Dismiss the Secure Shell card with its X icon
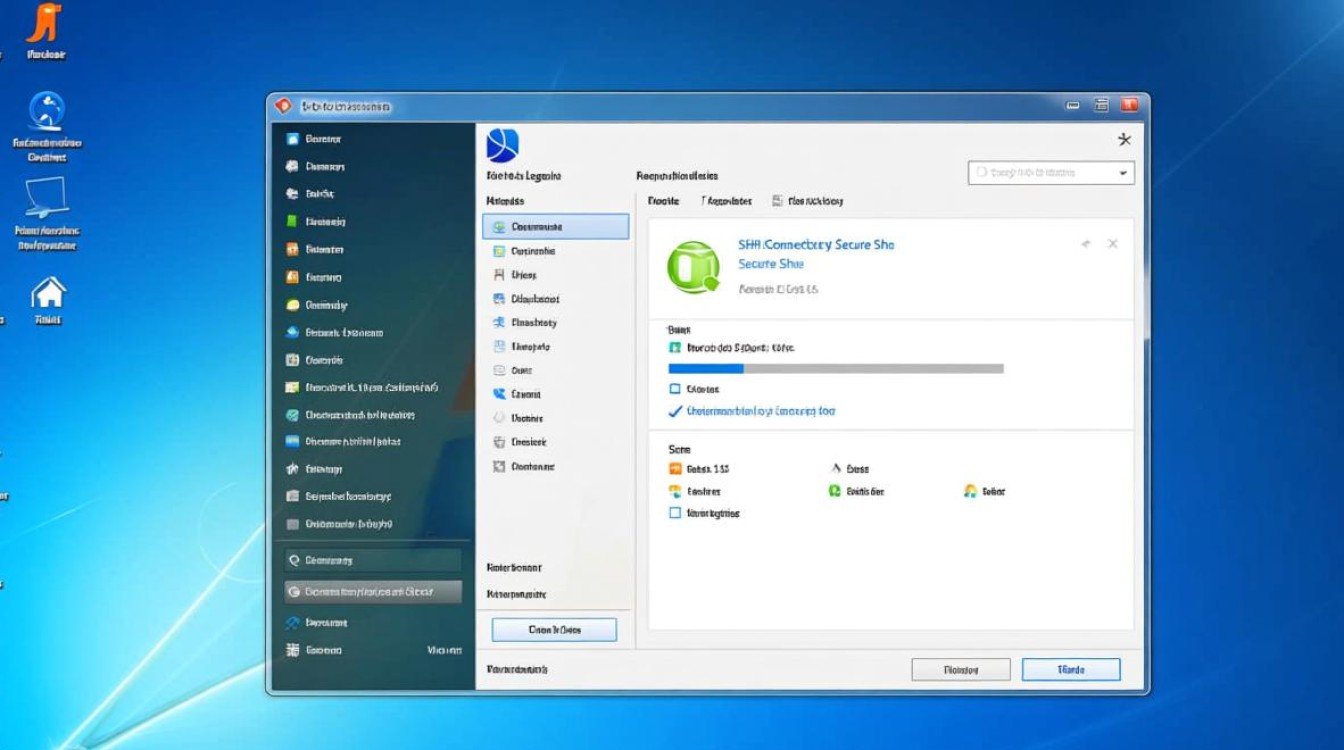This screenshot has width=1344, height=750. pyautogui.click(x=1112, y=244)
